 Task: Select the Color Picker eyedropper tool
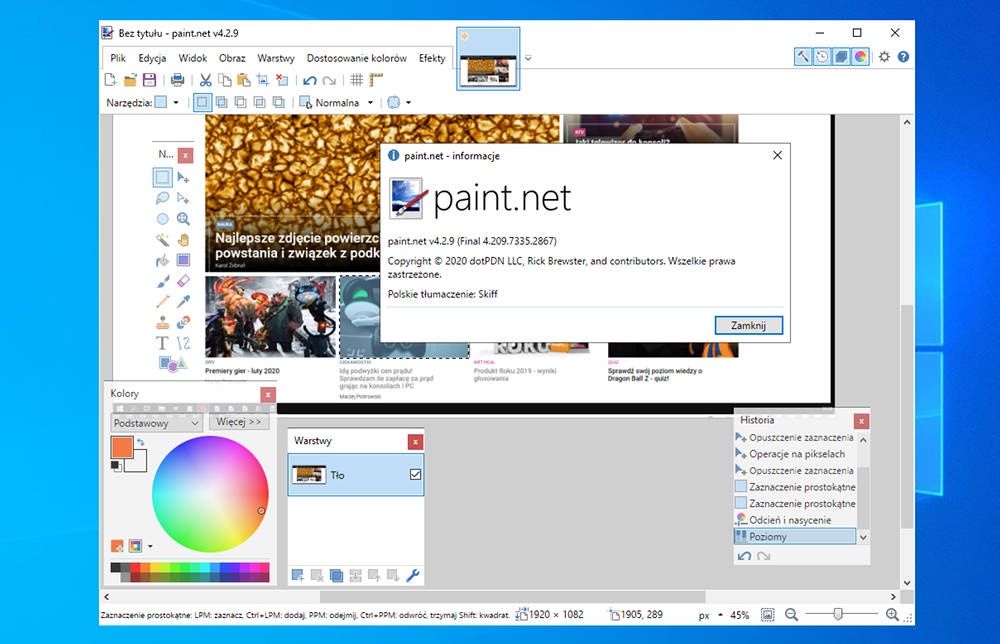coord(183,301)
